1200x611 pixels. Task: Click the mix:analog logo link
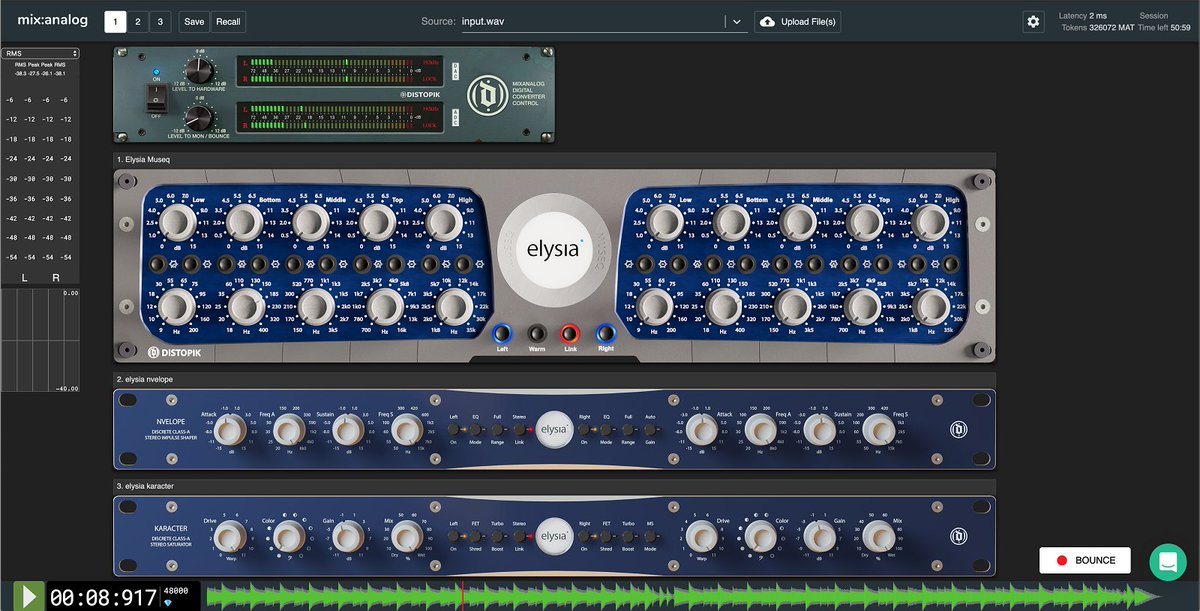pyautogui.click(x=53, y=21)
